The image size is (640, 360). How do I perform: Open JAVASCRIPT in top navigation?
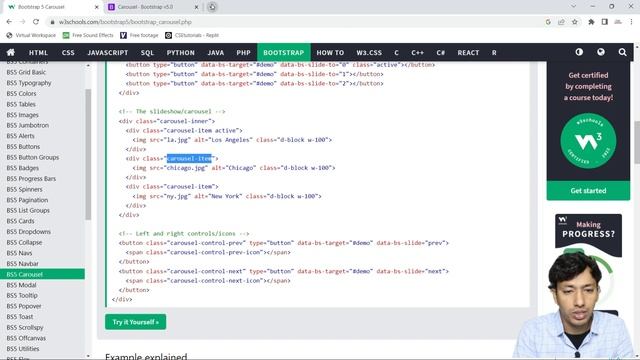108,52
